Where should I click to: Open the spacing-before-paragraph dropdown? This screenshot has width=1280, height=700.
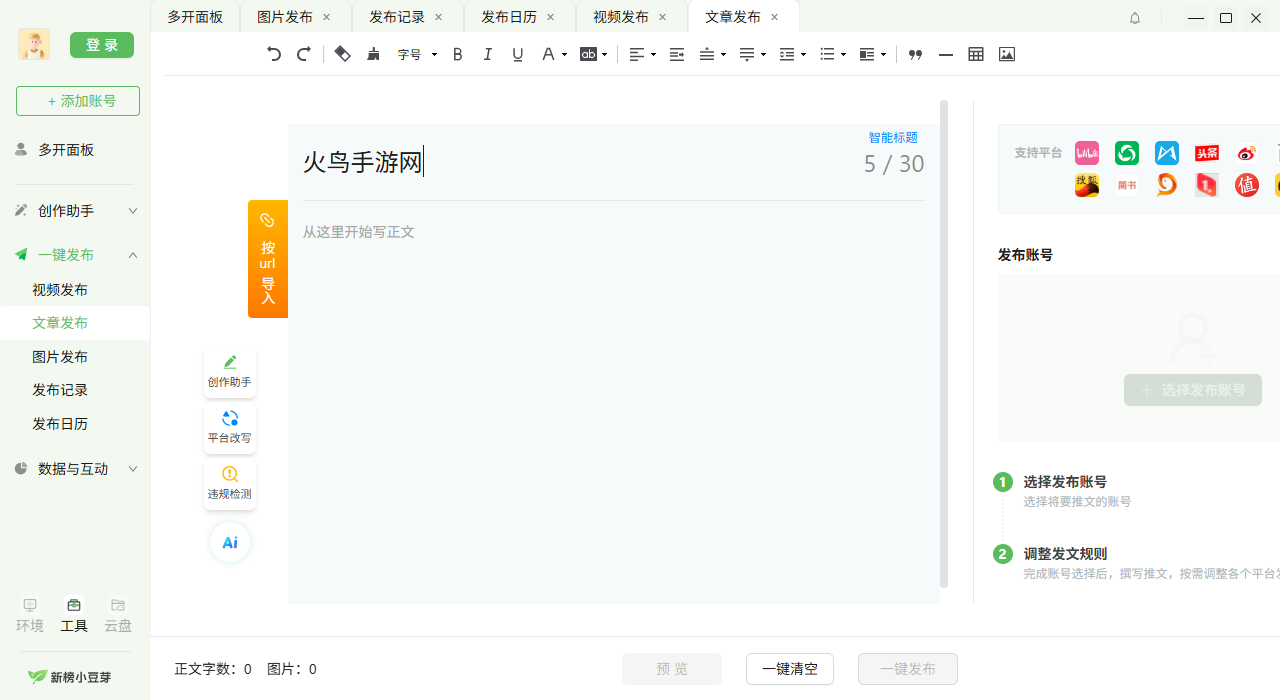click(x=712, y=55)
